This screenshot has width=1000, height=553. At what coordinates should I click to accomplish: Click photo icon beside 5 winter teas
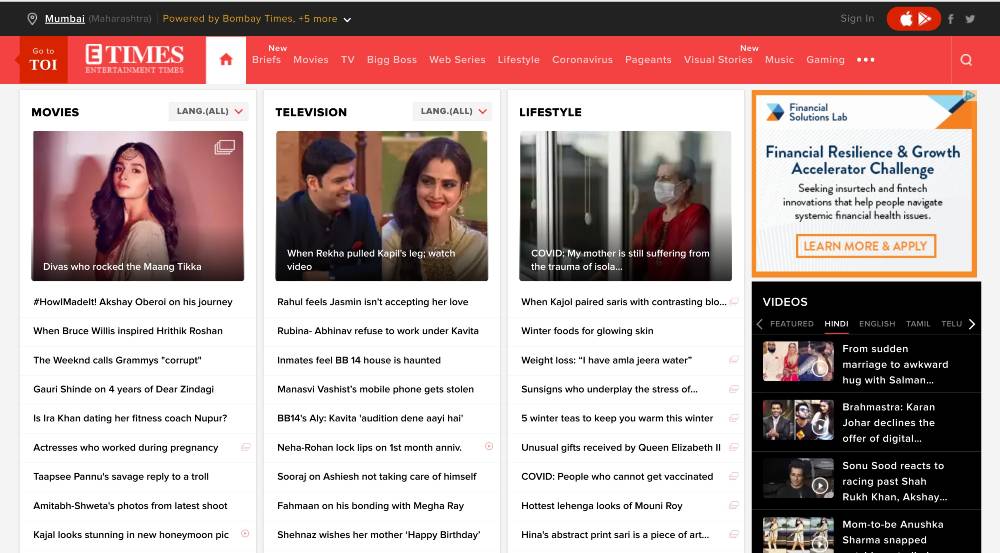(733, 418)
